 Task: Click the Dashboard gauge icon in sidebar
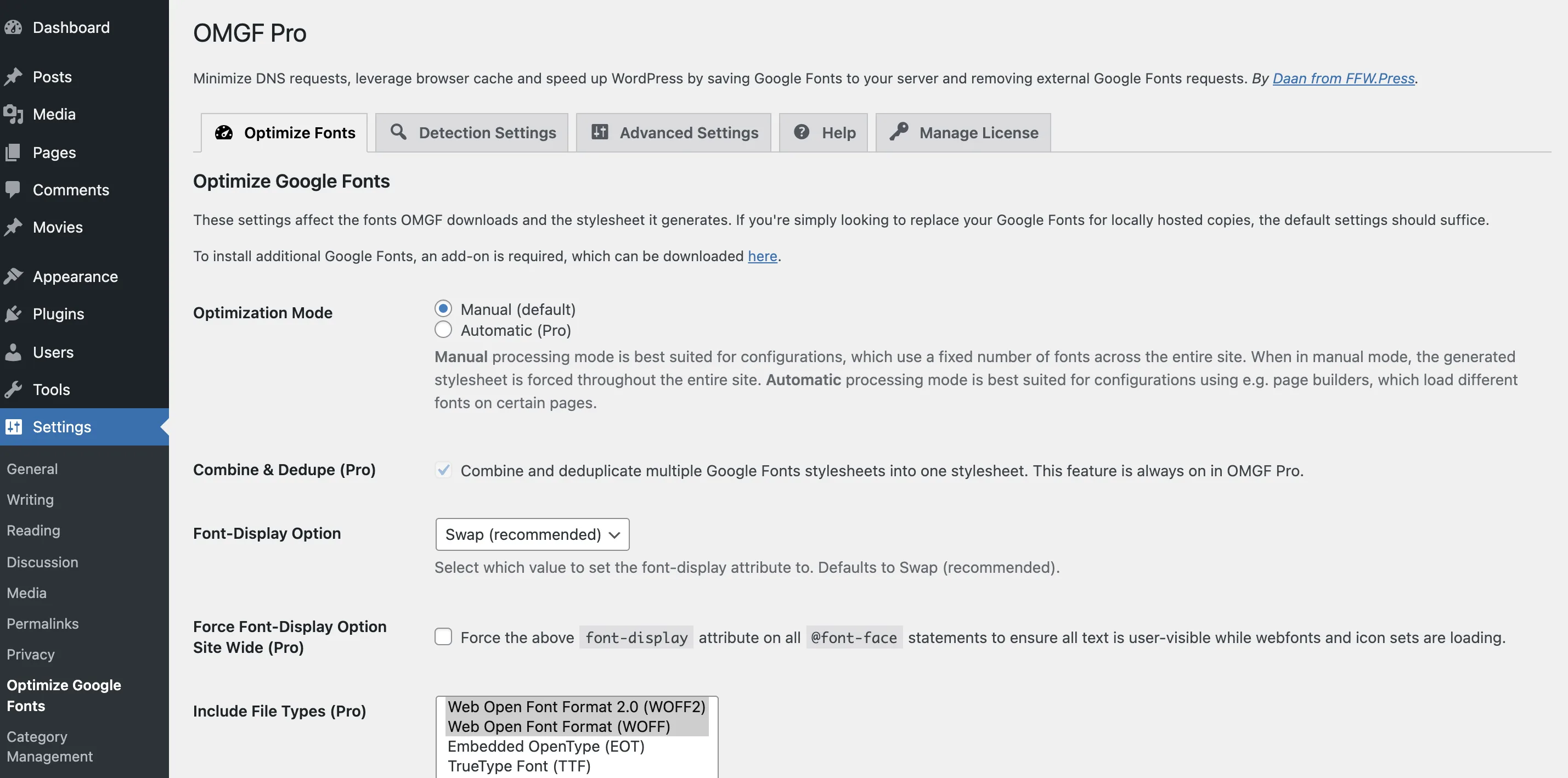pos(13,27)
